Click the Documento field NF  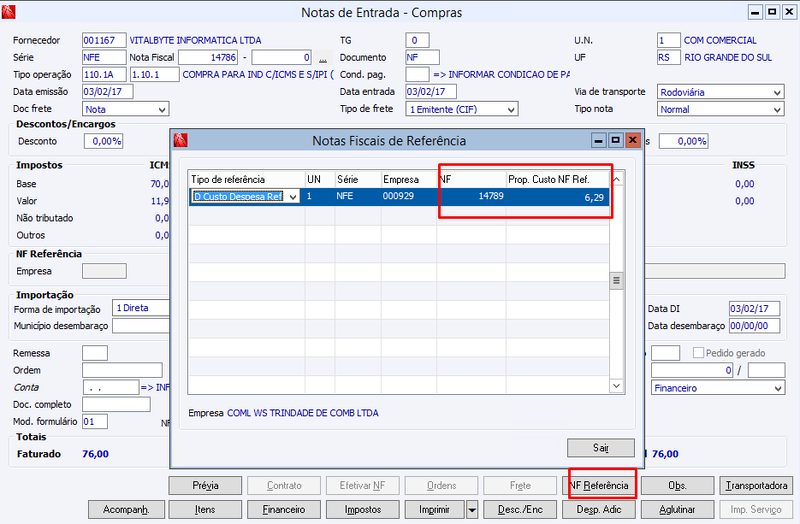422,58
